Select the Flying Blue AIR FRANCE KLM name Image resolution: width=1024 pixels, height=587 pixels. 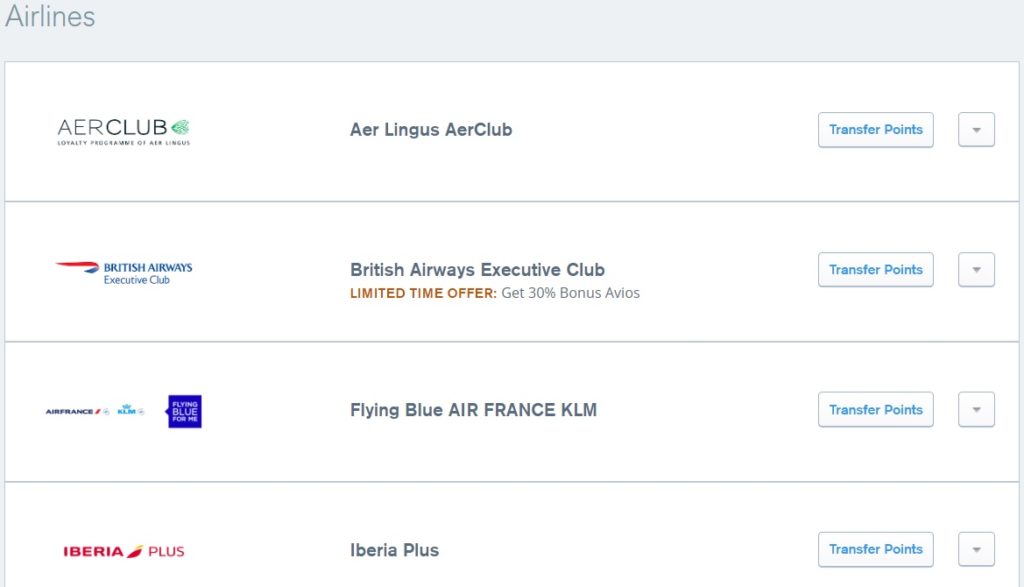(x=473, y=410)
